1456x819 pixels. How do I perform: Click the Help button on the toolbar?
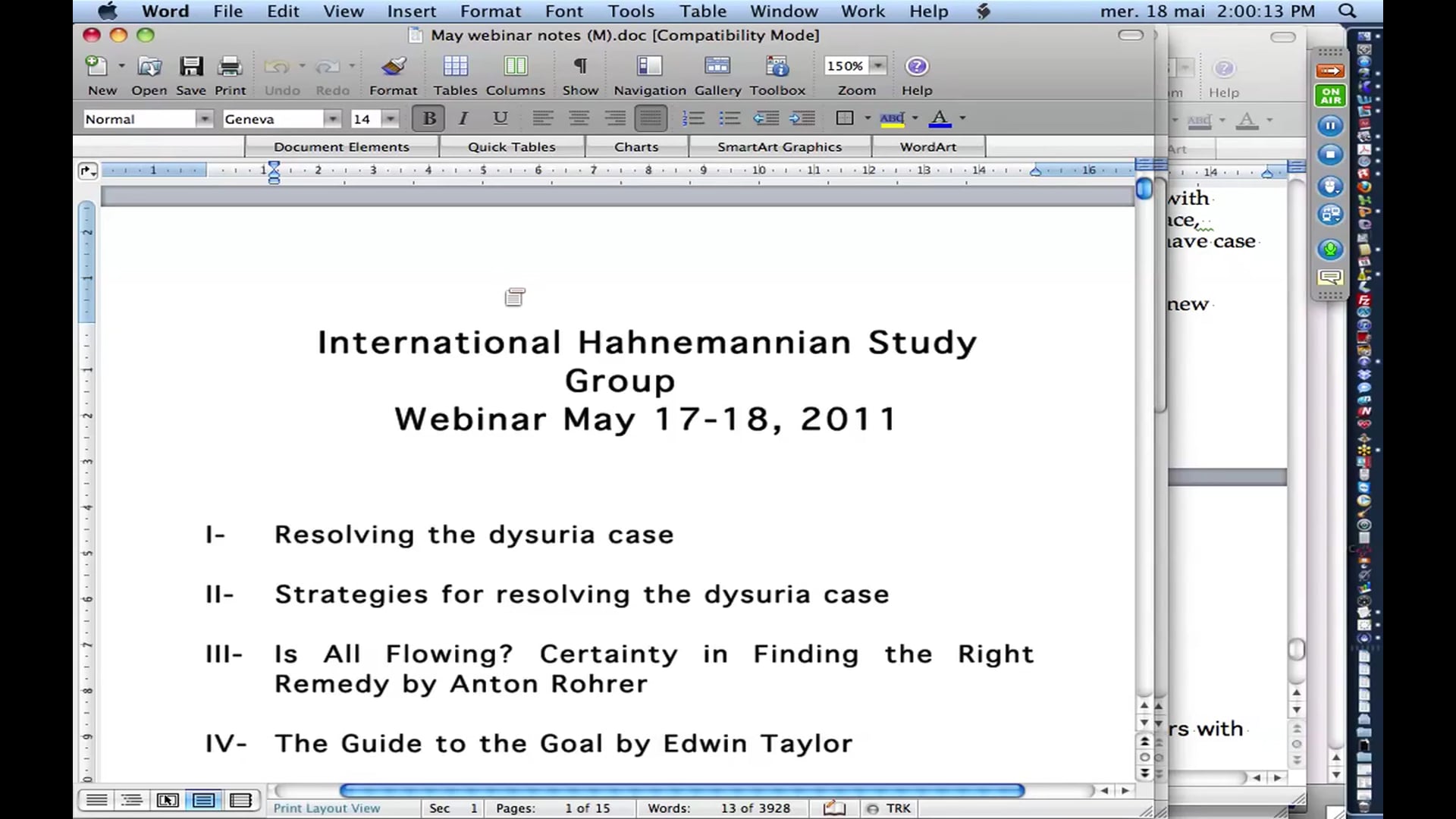(916, 67)
